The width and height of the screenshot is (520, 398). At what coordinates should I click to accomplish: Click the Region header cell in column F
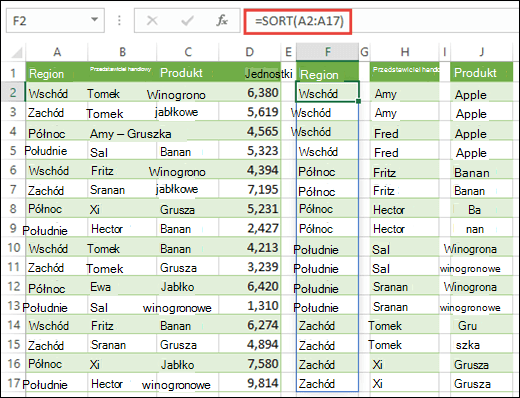[328, 73]
